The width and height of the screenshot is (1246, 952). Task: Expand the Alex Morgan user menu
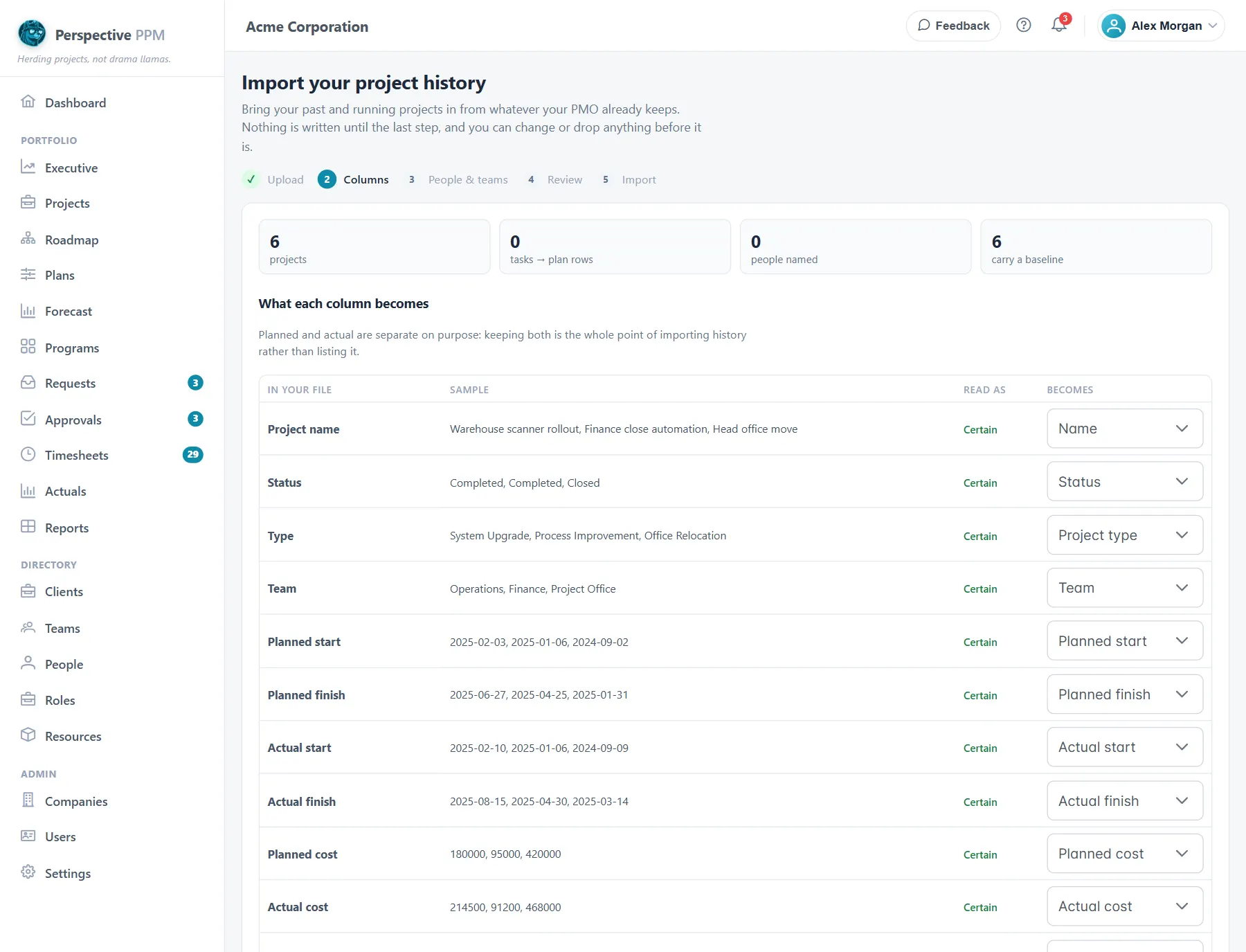1161,26
